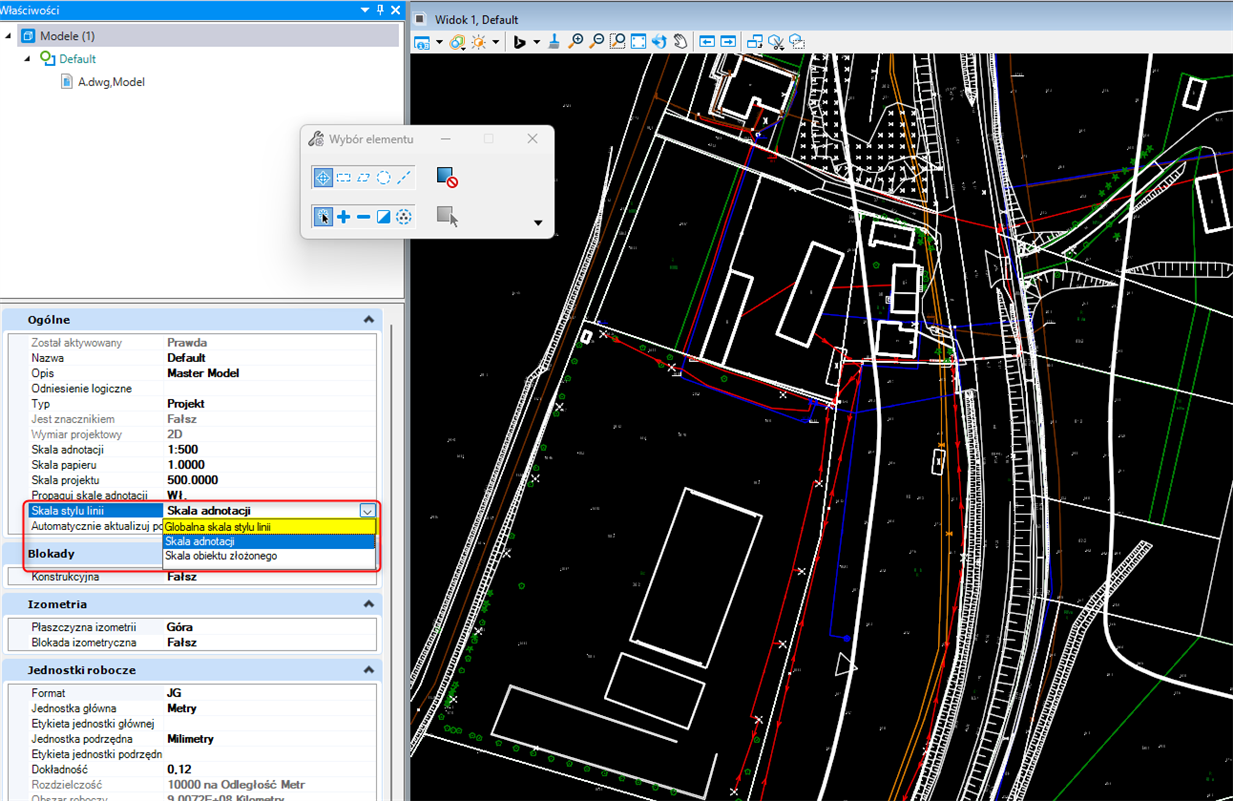The width and height of the screenshot is (1233, 801).
Task: Choose the circle selection method icon
Action: tap(383, 178)
